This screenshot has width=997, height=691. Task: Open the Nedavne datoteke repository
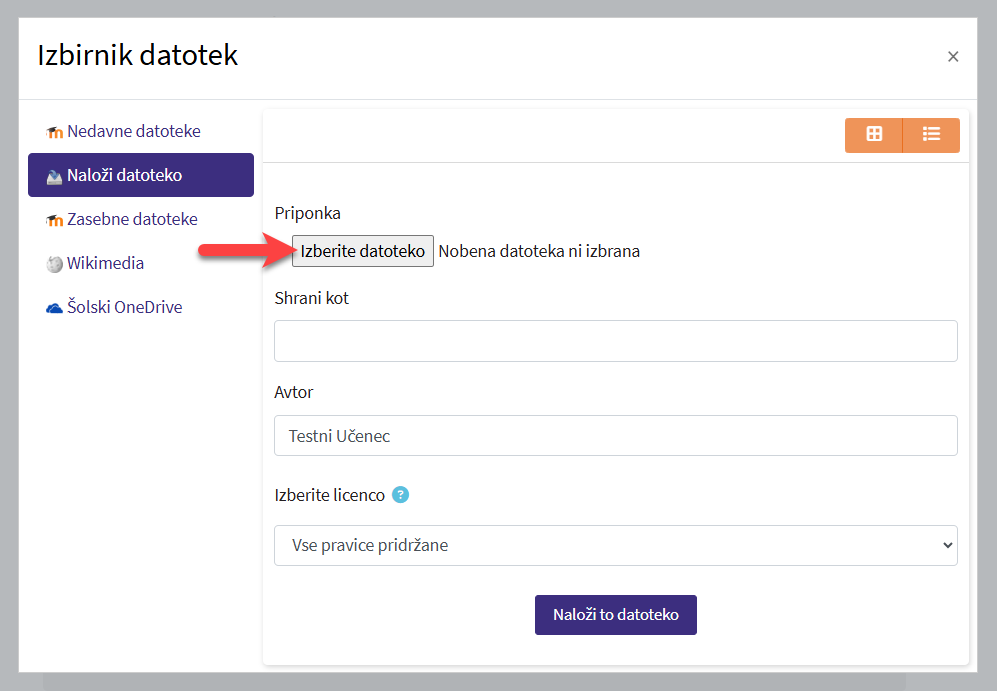pos(134,131)
